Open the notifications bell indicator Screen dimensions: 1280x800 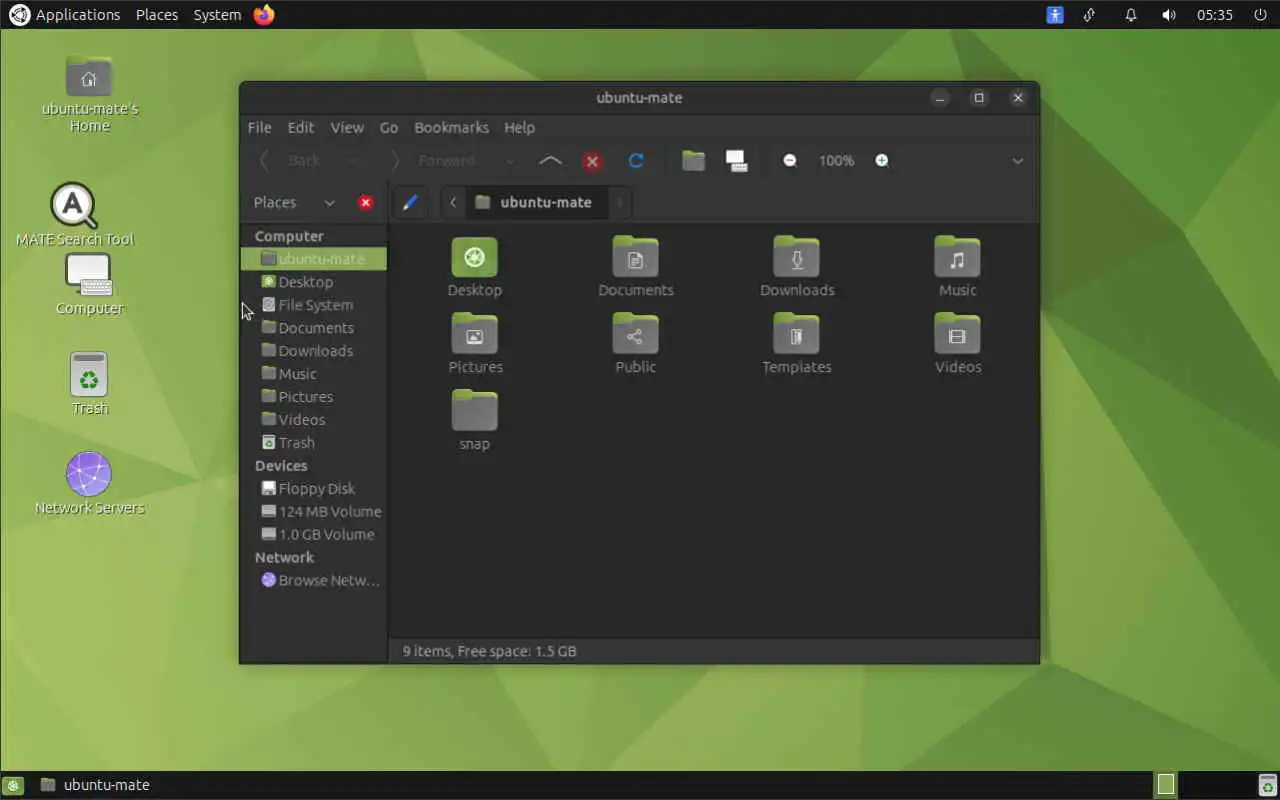click(1131, 15)
